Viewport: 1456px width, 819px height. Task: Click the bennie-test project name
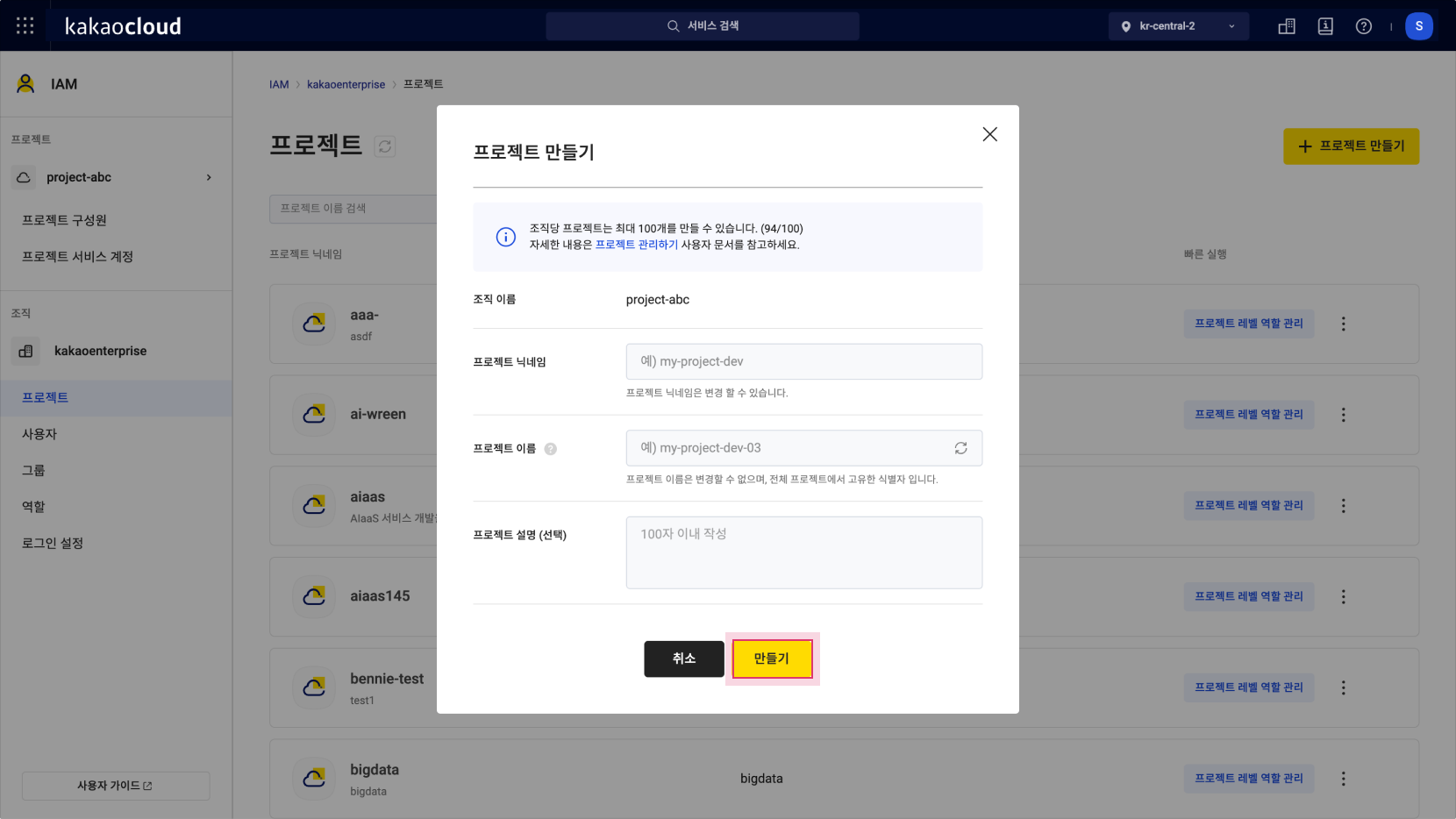387,679
